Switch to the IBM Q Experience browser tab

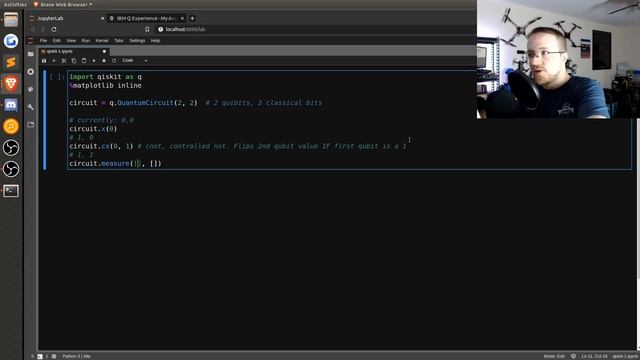[x=146, y=18]
